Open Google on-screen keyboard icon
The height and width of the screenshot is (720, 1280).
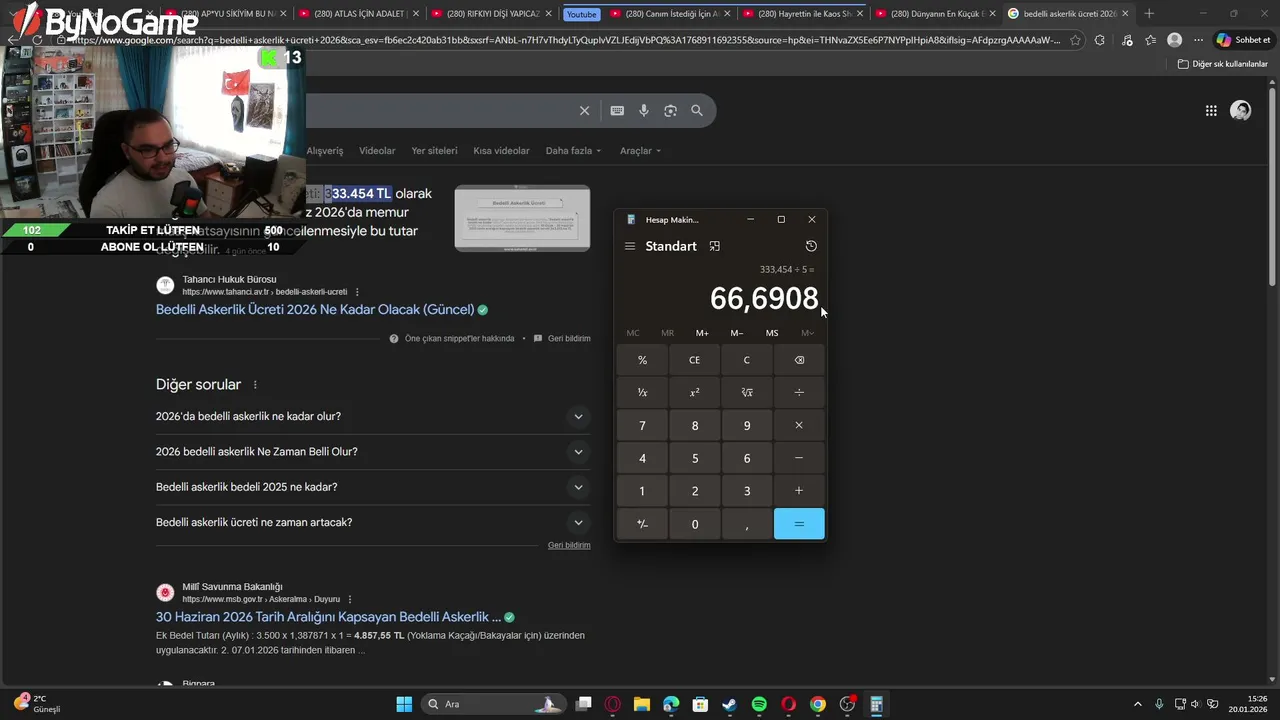pos(617,110)
